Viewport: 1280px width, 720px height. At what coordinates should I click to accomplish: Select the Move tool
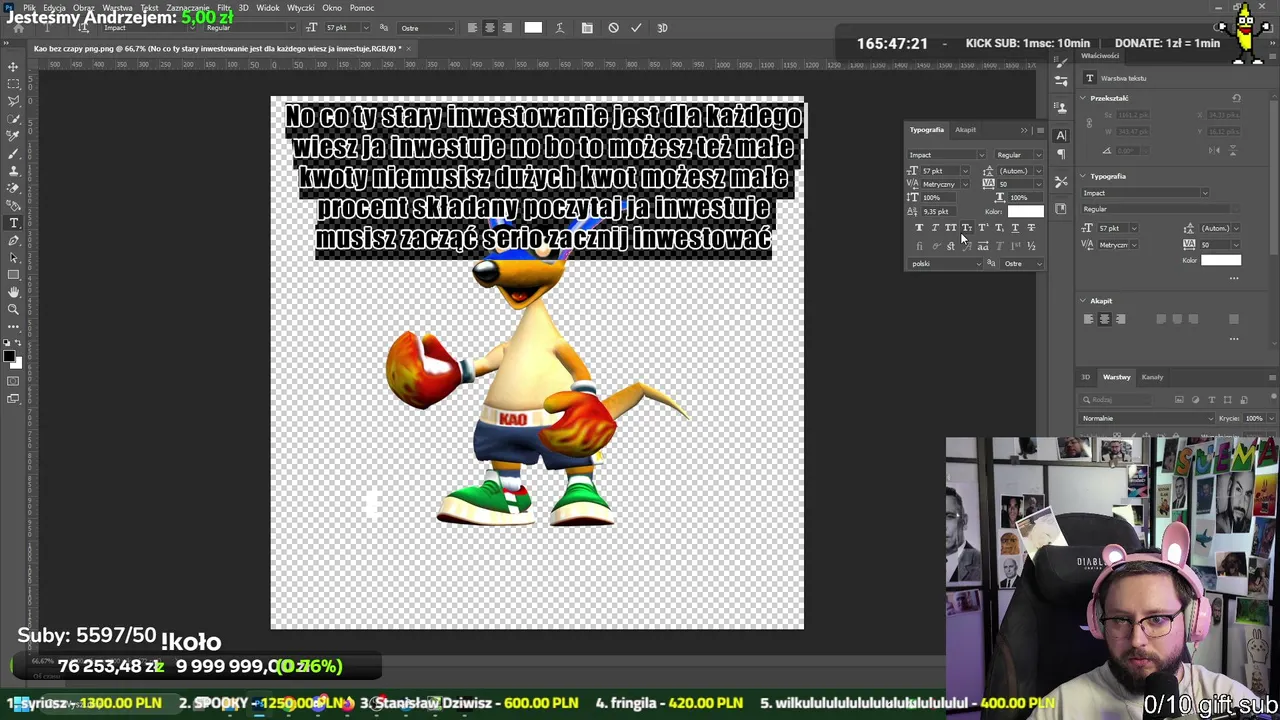[x=13, y=66]
